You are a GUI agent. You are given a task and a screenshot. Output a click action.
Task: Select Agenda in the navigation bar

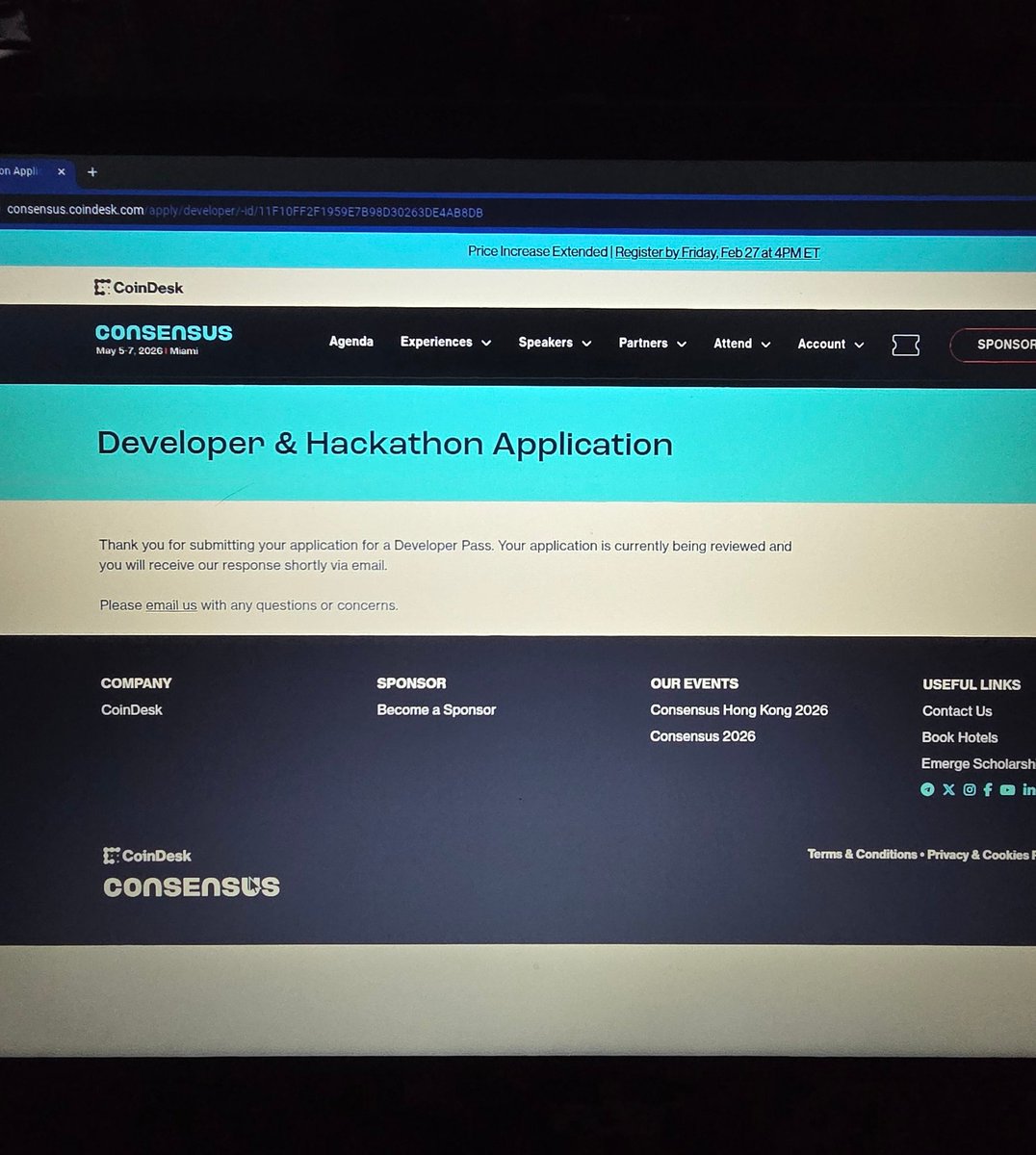tap(350, 342)
